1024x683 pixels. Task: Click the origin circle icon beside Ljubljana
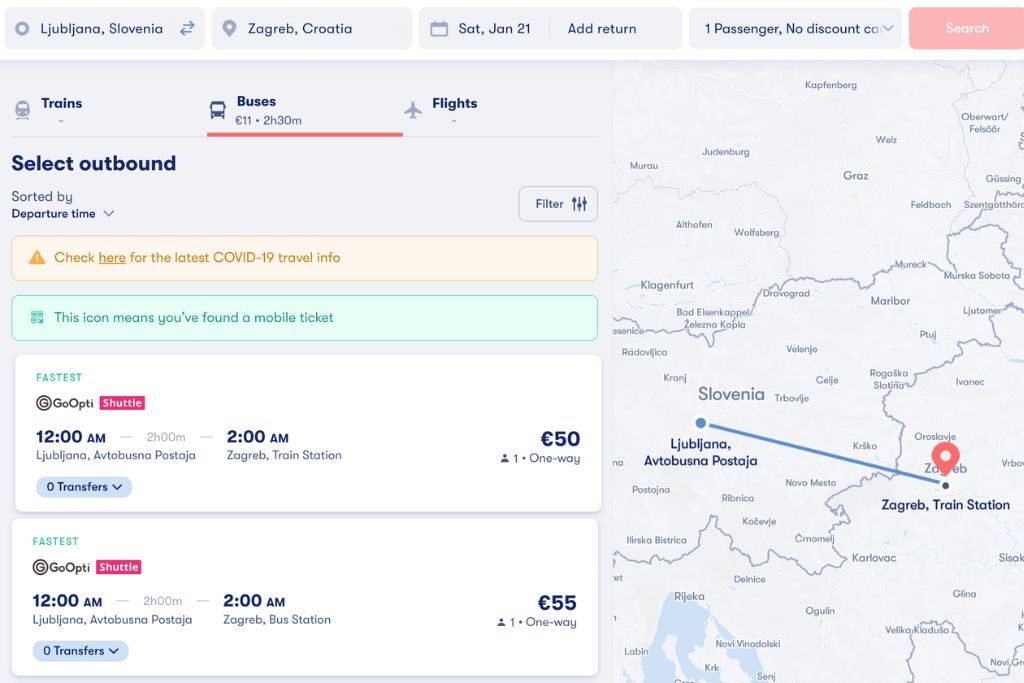pyautogui.click(x=22, y=29)
